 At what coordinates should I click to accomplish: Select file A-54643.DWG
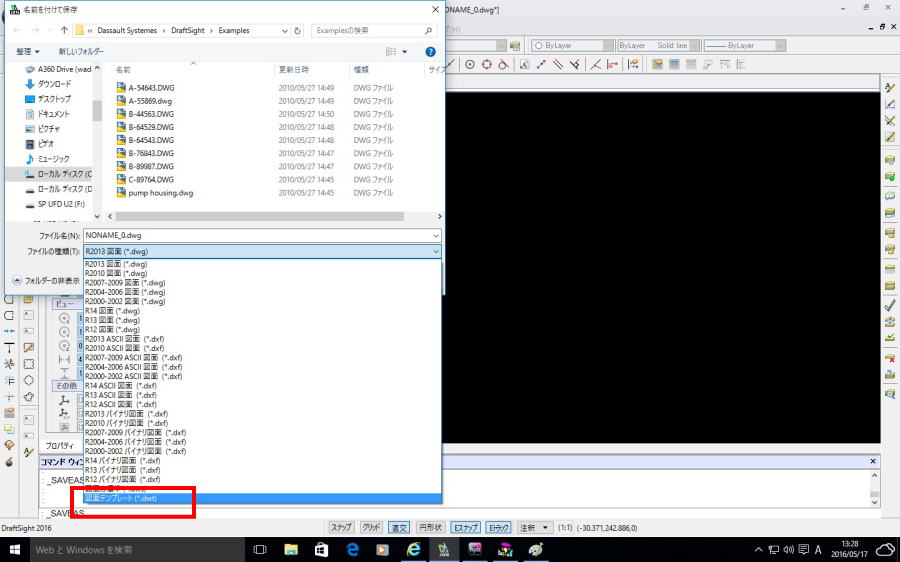tap(152, 88)
